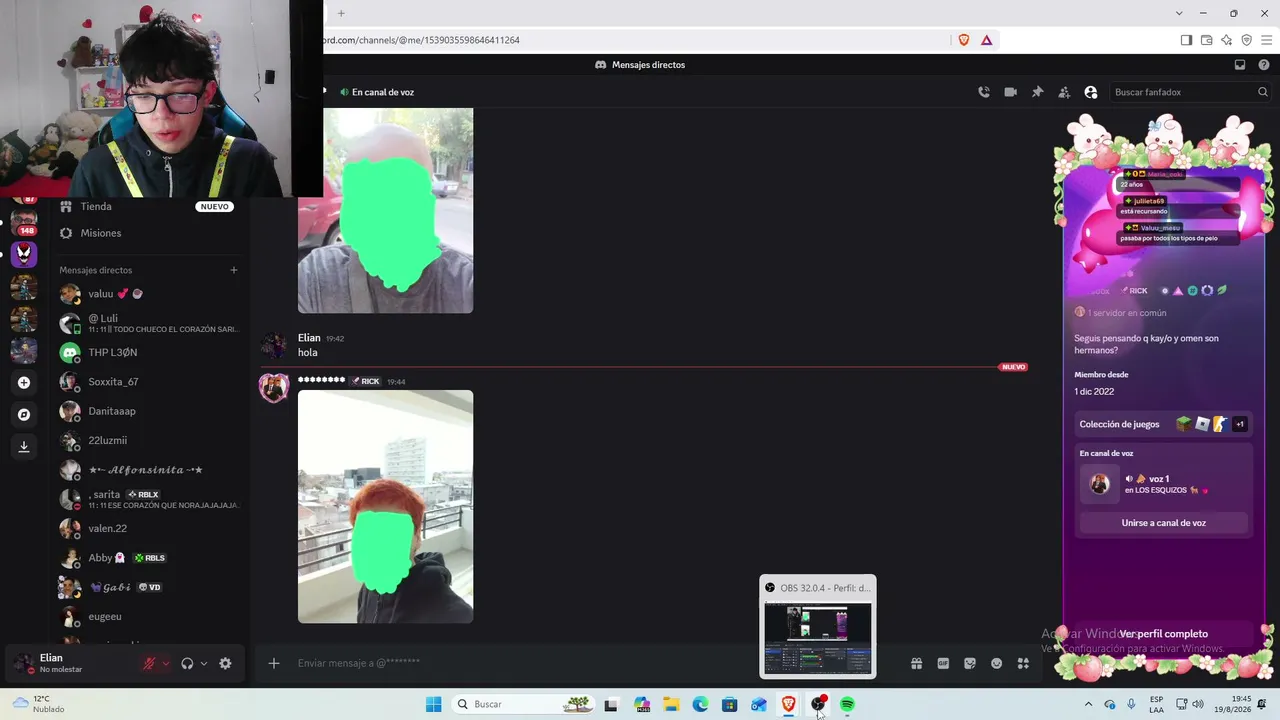Open direct message with @ Luli

pyautogui.click(x=148, y=323)
